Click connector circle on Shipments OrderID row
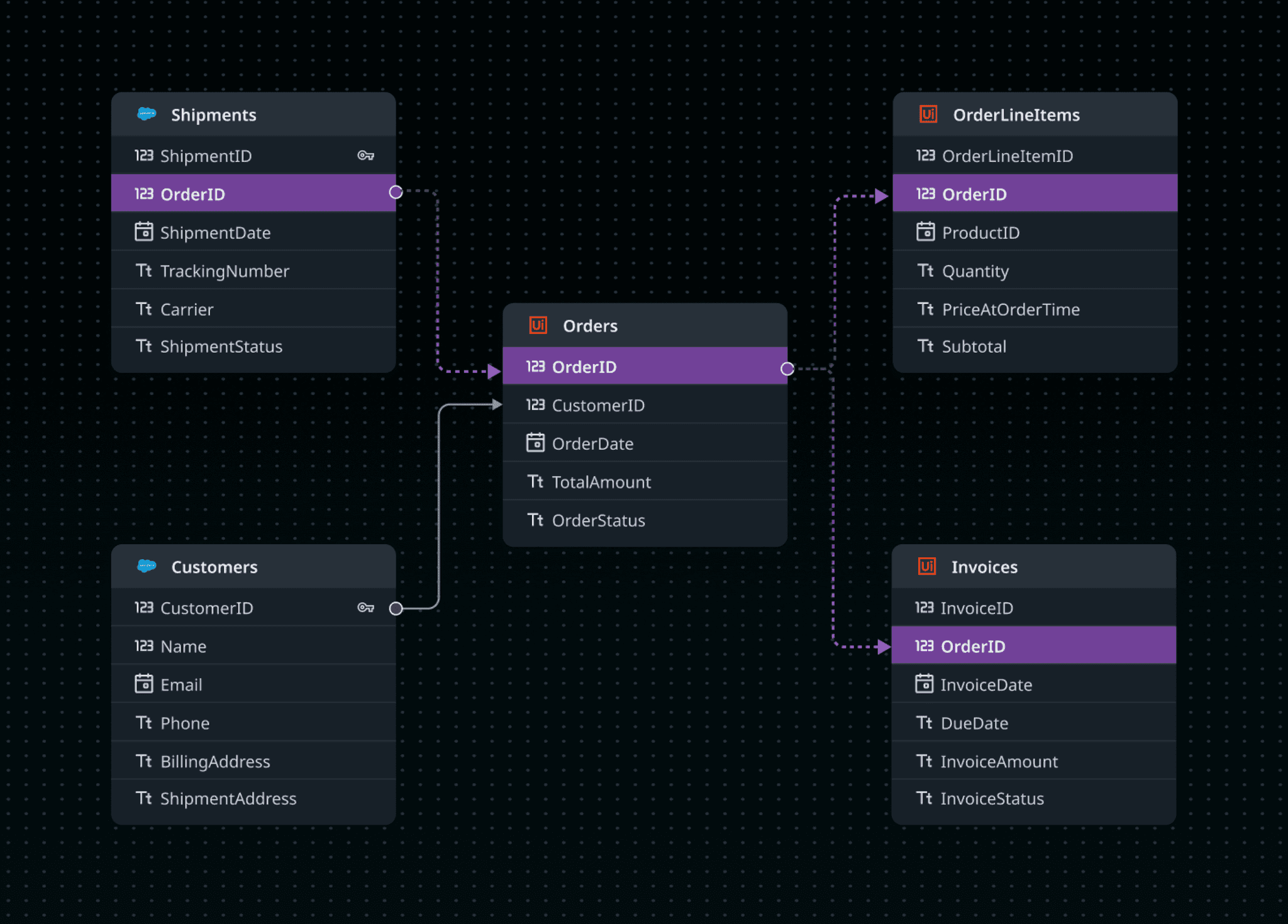This screenshot has width=1288, height=924. pyautogui.click(x=396, y=192)
